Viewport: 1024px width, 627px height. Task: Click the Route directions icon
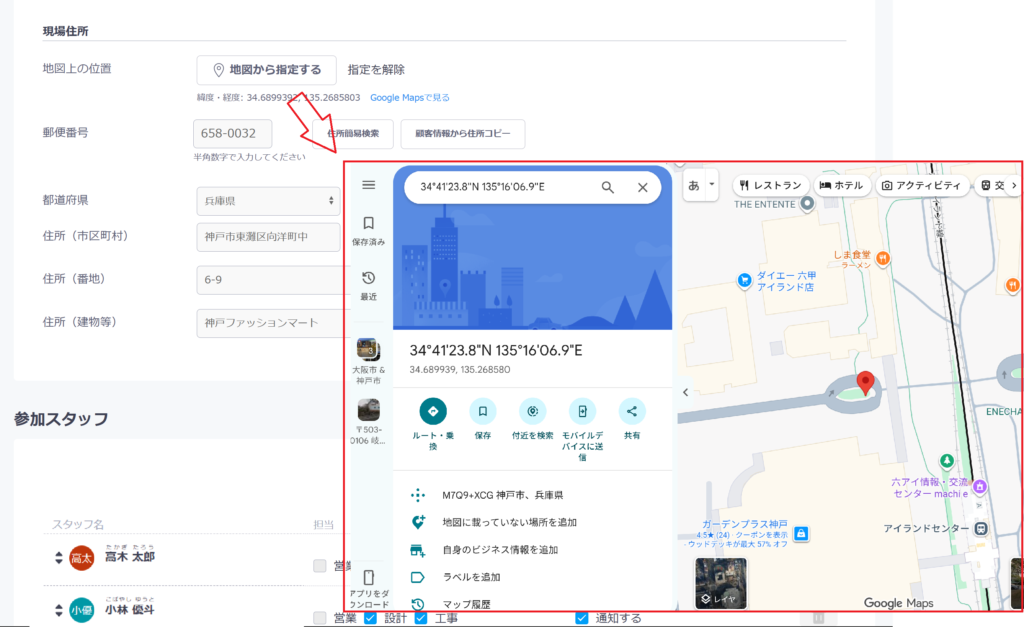(x=433, y=411)
